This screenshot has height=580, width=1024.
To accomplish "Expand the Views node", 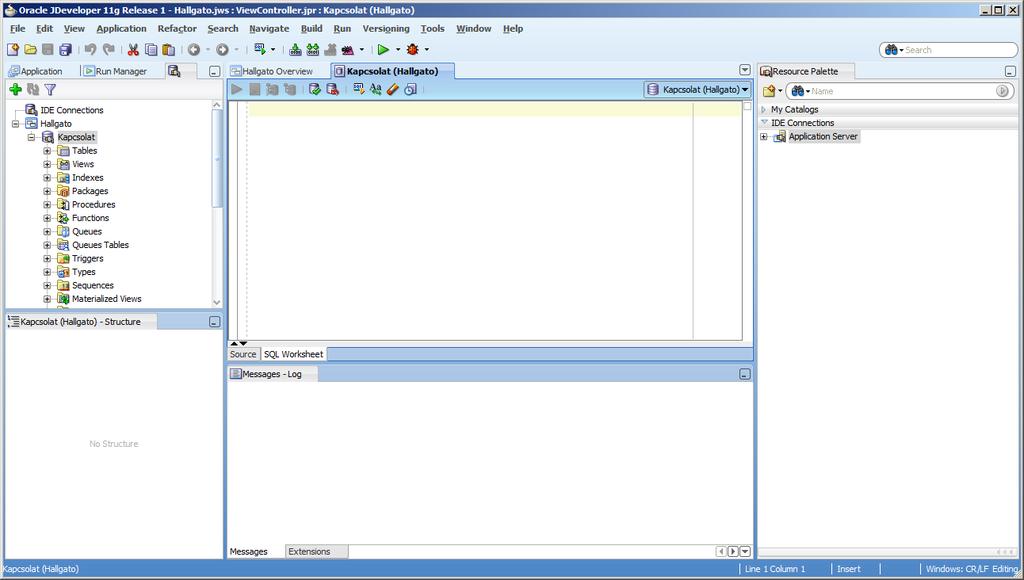I will point(47,165).
